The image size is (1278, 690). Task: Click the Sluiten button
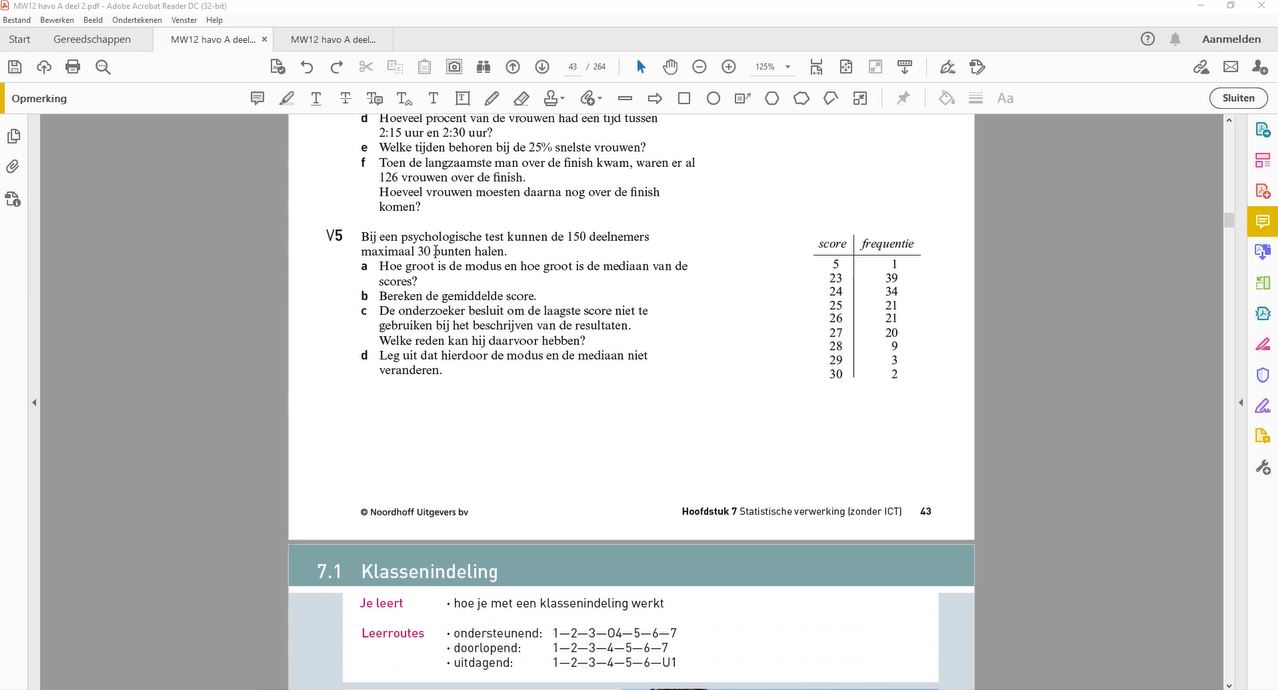[x=1239, y=98]
